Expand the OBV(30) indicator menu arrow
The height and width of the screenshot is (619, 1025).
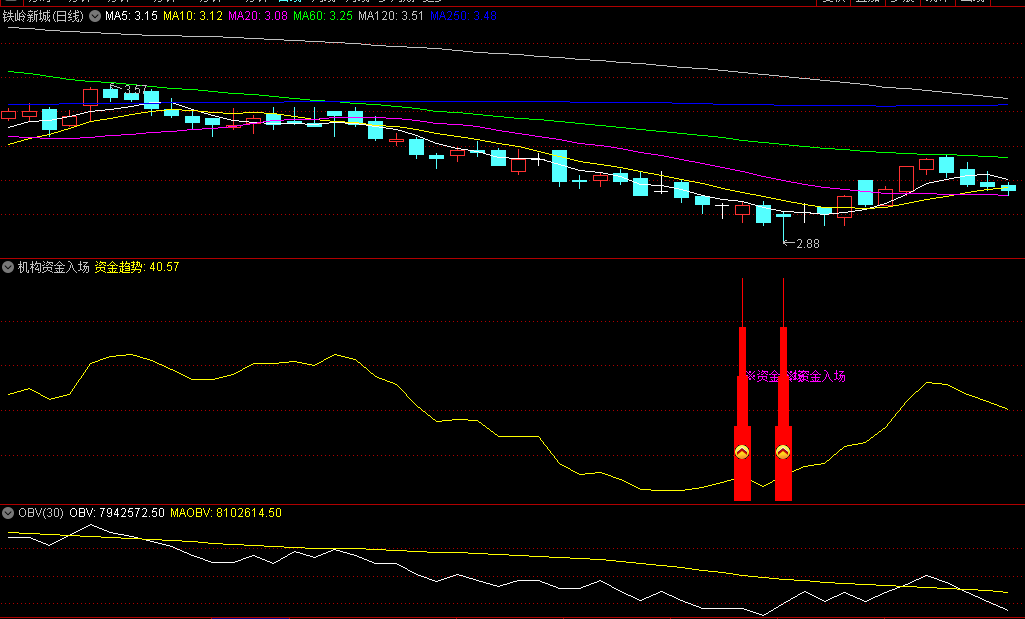[x=8, y=513]
